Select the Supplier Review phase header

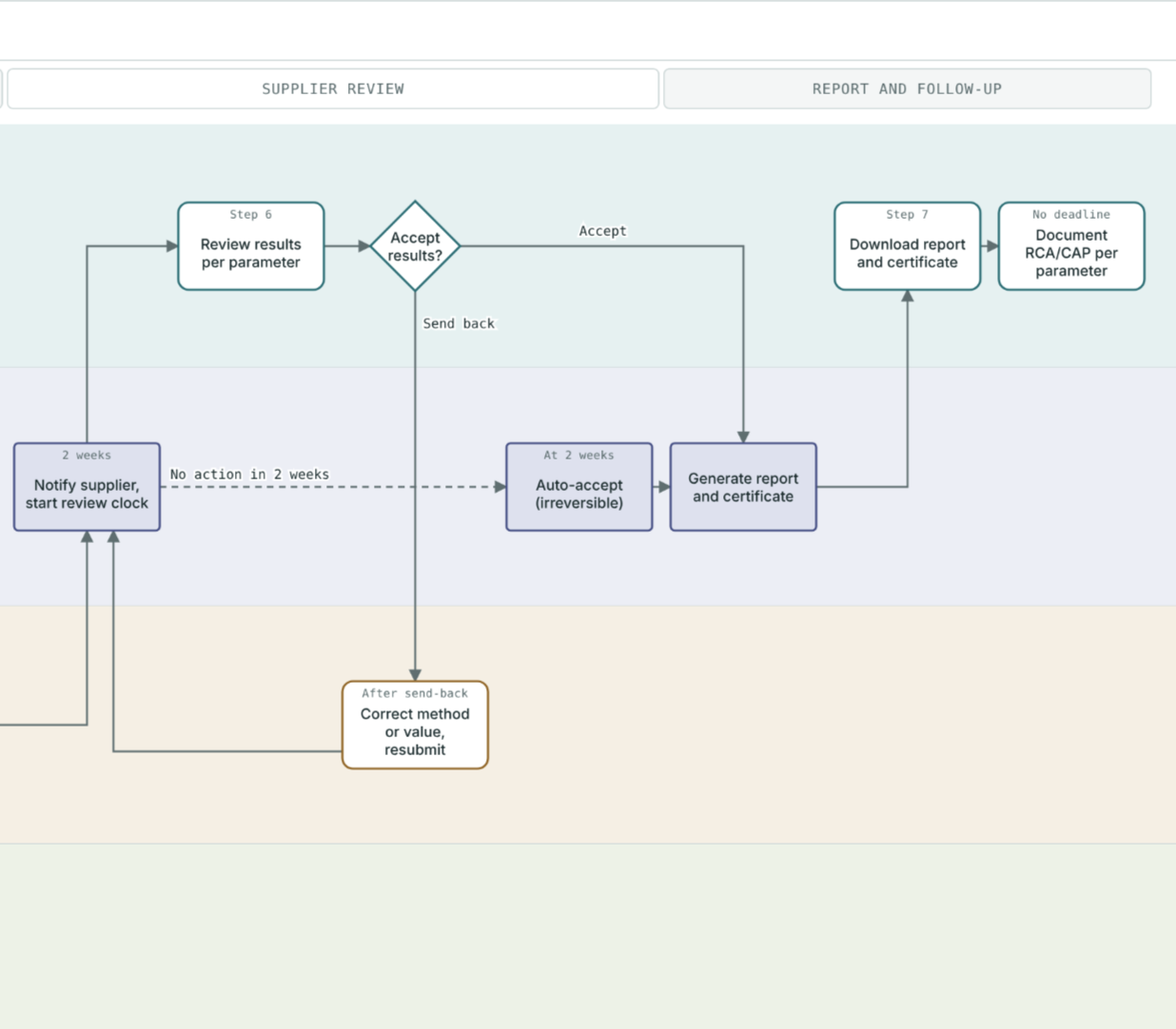coord(333,88)
